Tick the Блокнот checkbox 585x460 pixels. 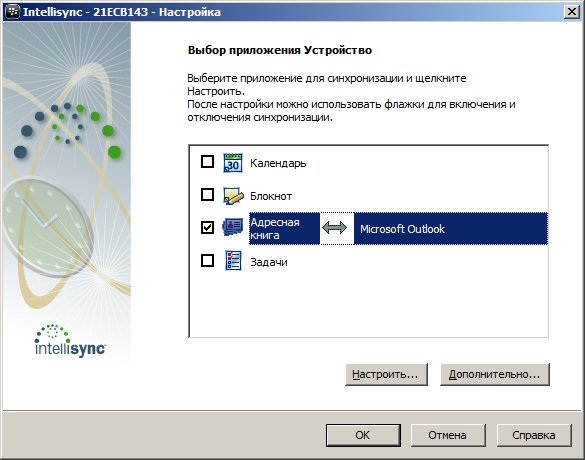(207, 194)
